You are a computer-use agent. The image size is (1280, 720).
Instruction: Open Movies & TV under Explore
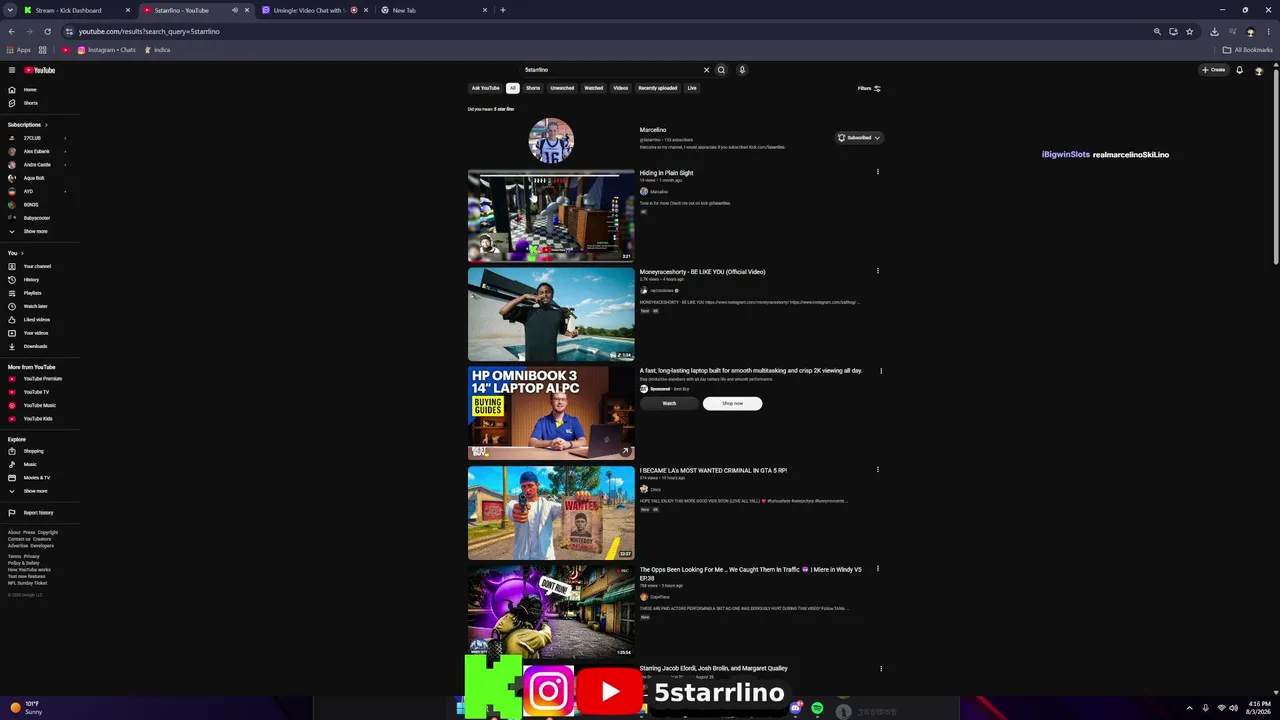pyautogui.click(x=36, y=478)
